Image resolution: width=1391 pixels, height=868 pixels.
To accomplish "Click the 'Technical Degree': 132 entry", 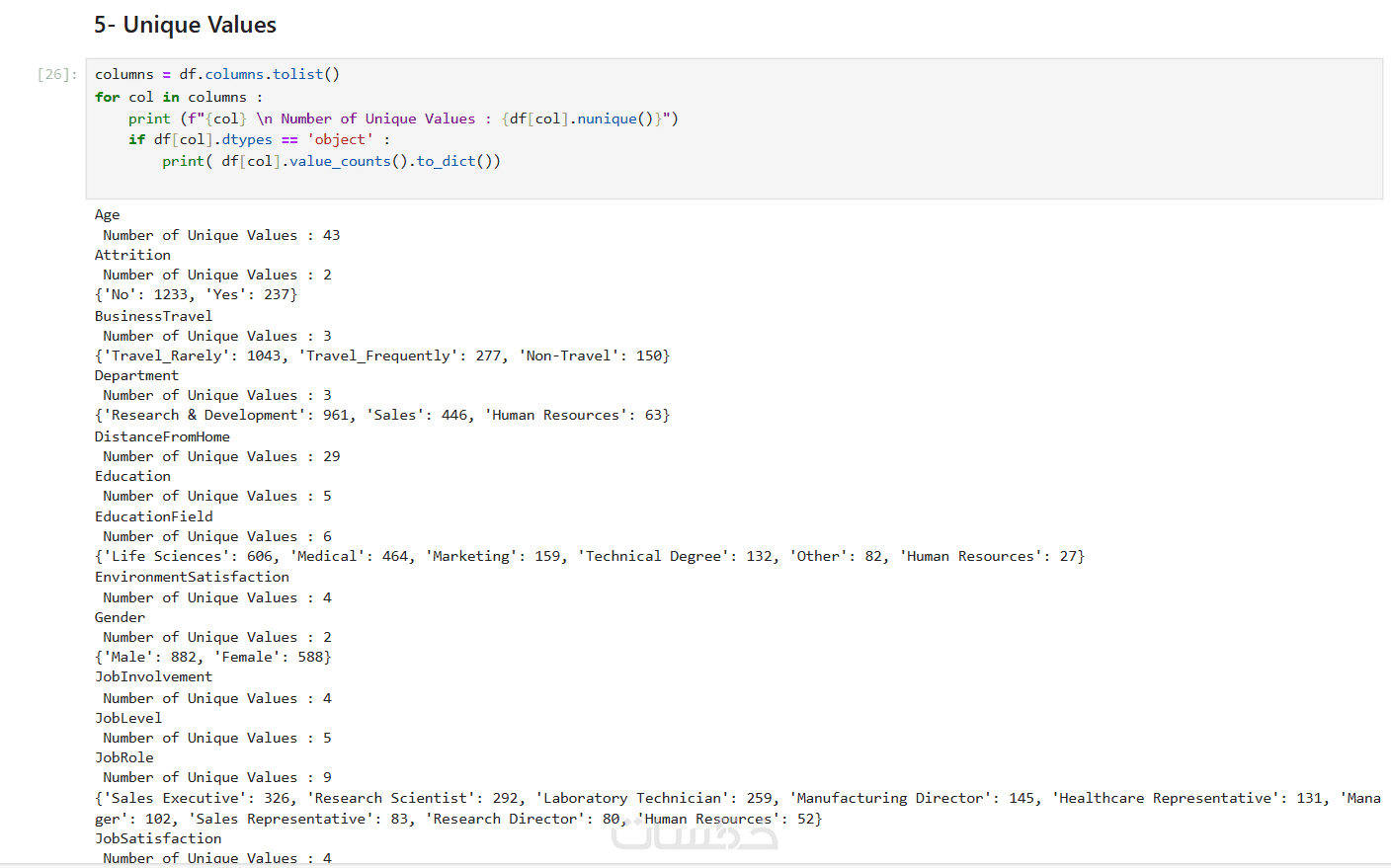I will pyautogui.click(x=675, y=556).
